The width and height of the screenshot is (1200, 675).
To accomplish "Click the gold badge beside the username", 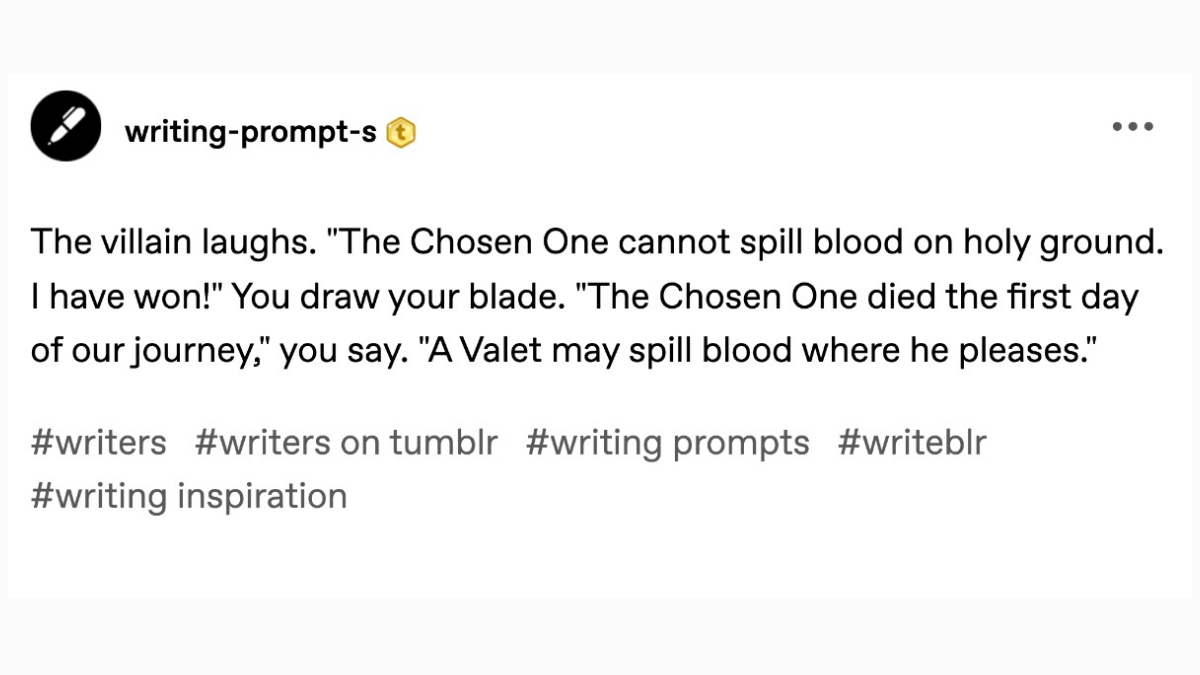I will pyautogui.click(x=401, y=132).
